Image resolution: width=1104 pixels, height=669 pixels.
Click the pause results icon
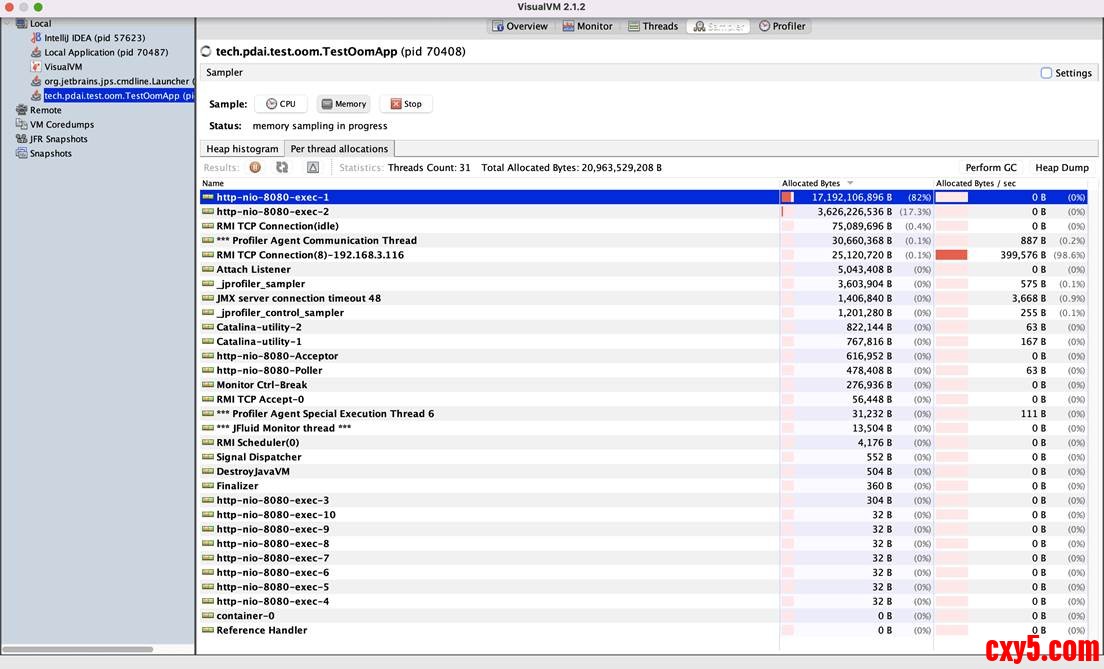pos(255,168)
